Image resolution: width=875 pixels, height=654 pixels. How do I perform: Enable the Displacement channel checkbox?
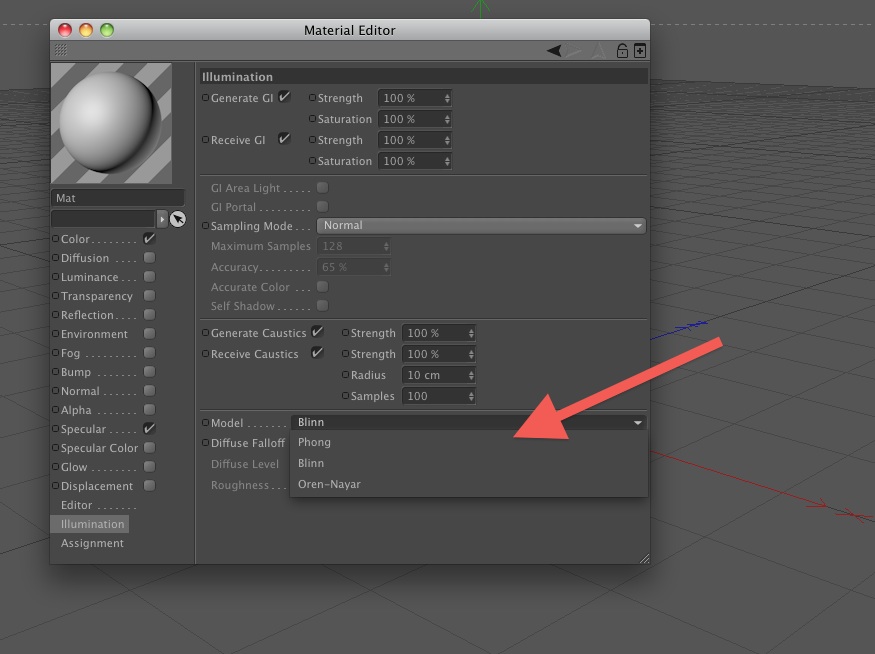[149, 485]
